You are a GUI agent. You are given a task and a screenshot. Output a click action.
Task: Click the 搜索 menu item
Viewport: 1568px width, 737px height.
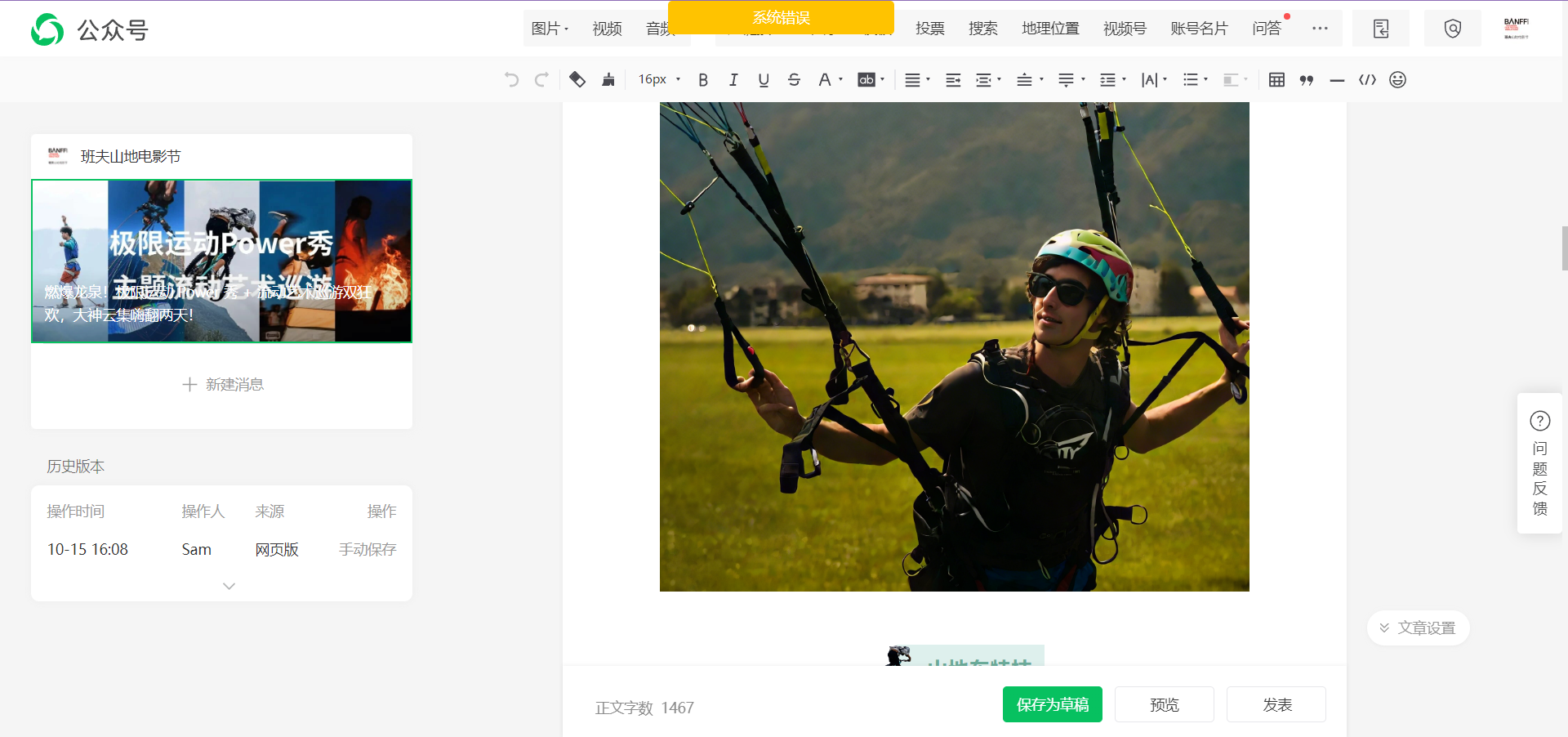coord(982,29)
